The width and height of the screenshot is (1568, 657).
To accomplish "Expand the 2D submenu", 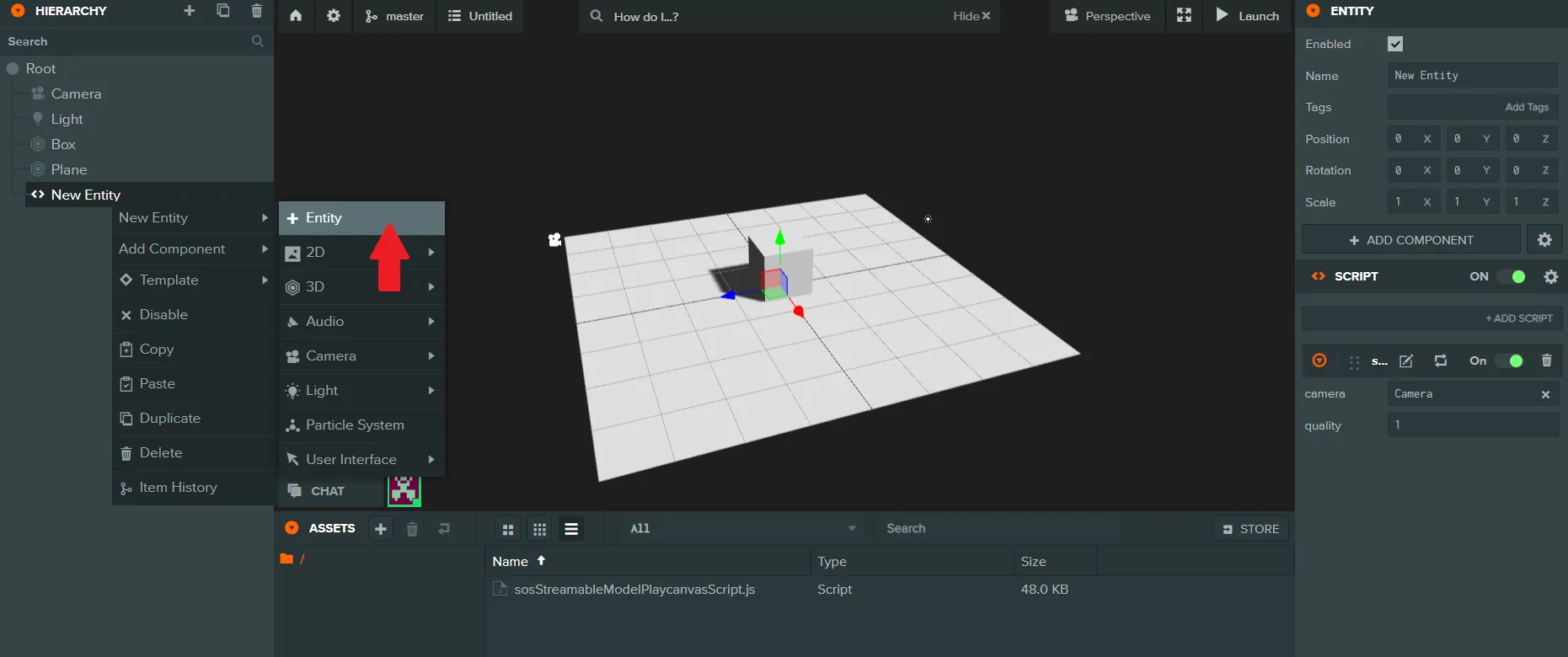I will point(361,253).
